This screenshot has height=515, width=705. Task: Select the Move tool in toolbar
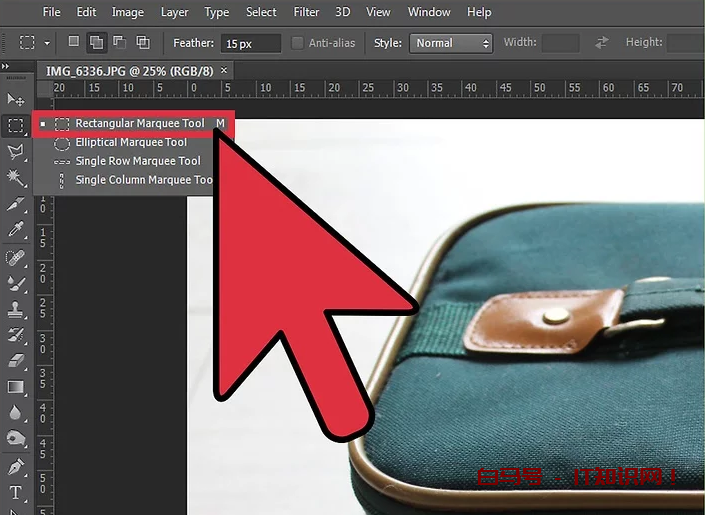point(15,99)
